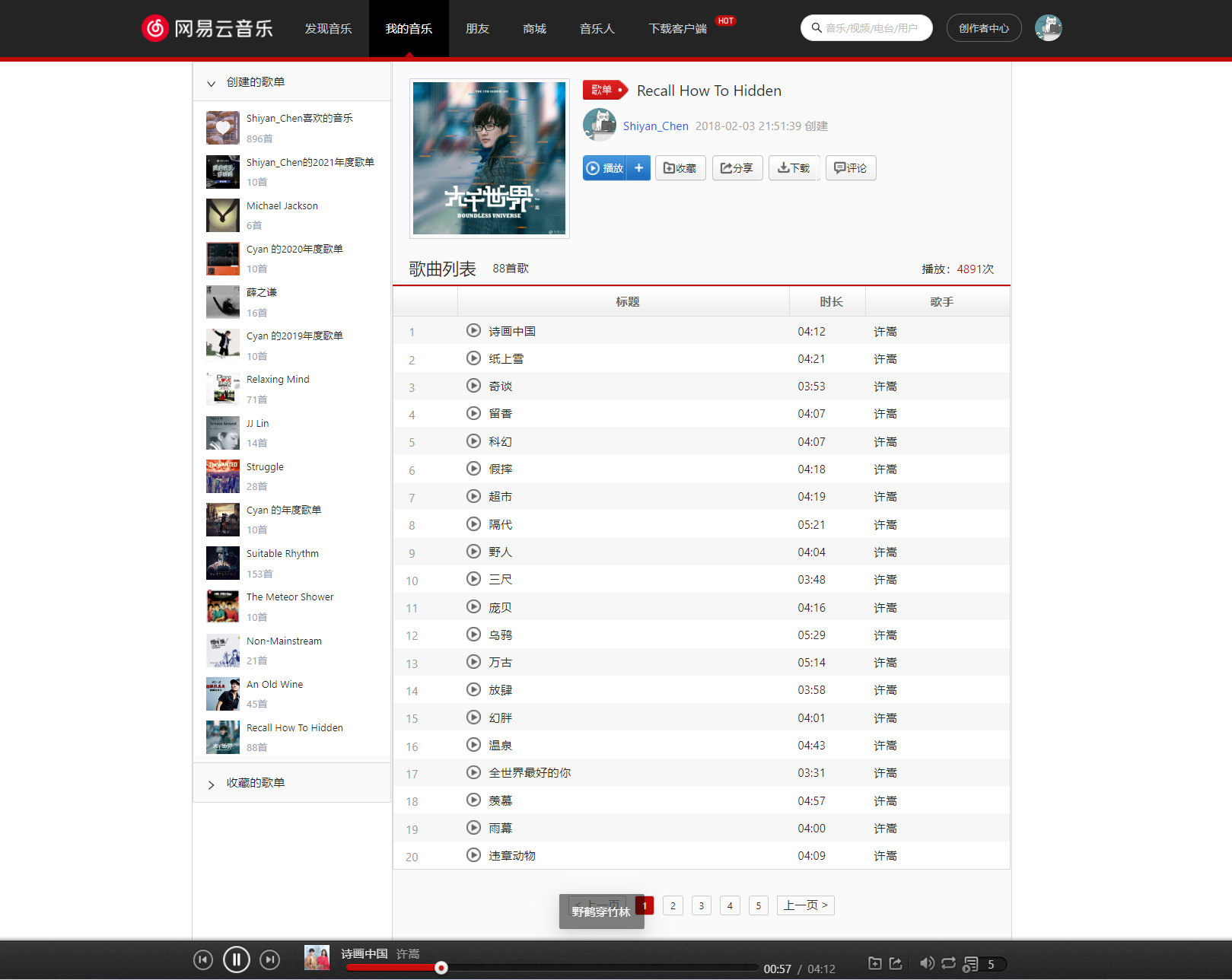The width and height of the screenshot is (1232, 980).
Task: Open playlist Non-Mainstream
Action: (292, 651)
